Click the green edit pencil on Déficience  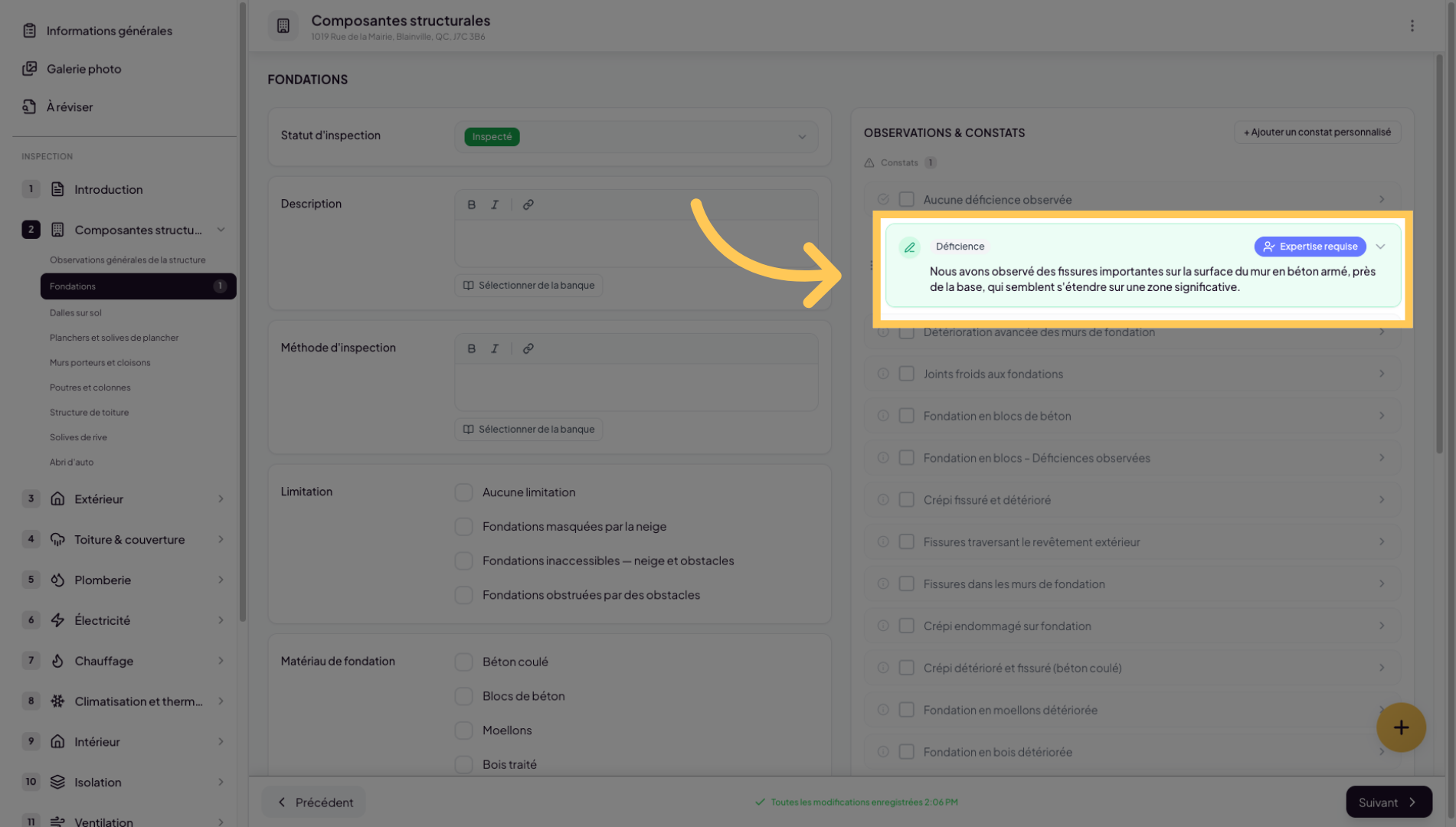coord(909,247)
